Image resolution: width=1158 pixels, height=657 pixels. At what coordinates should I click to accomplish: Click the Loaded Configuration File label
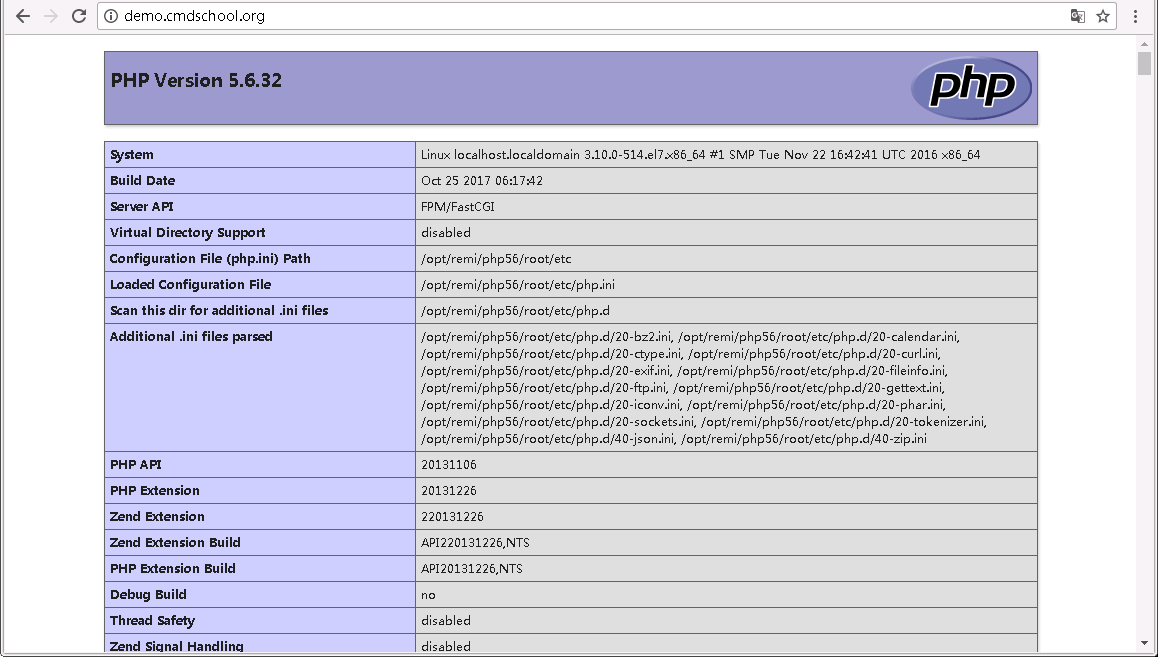tap(190, 285)
